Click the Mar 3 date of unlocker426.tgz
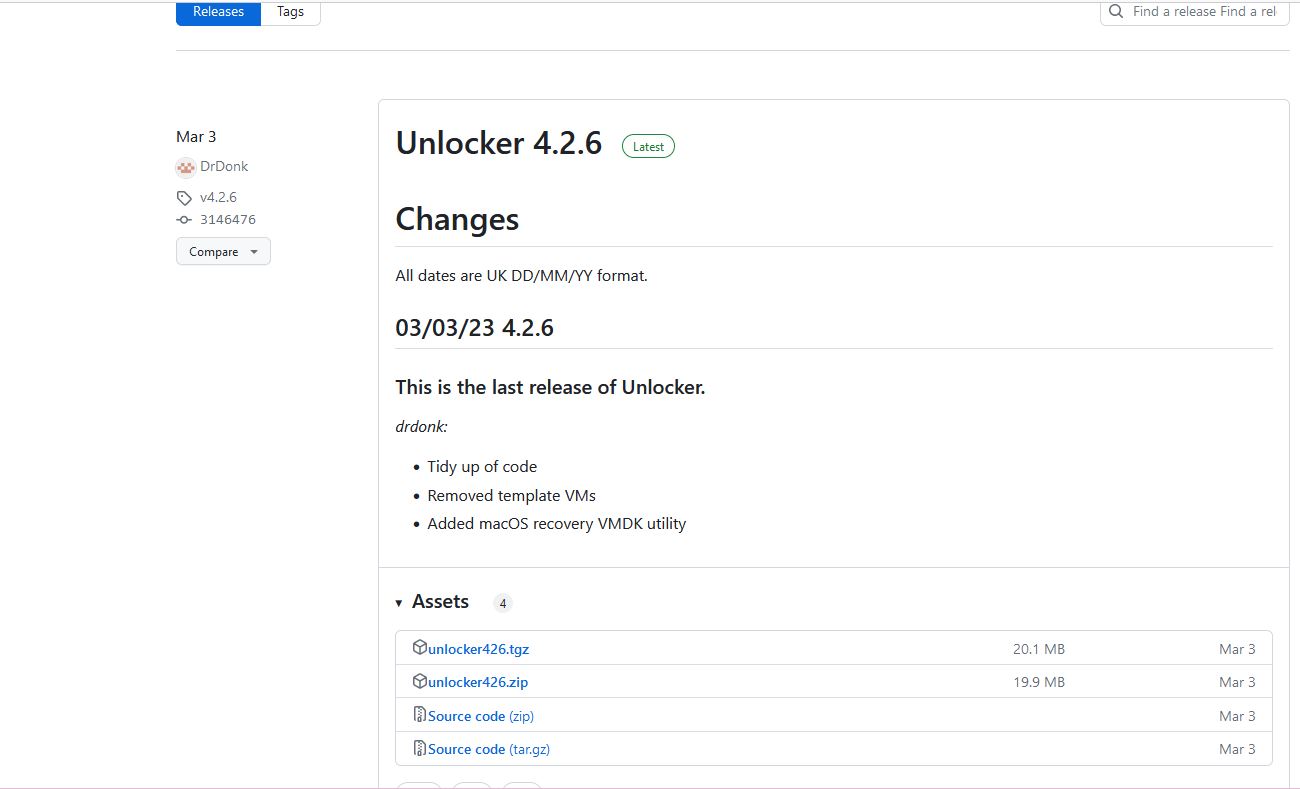 click(1237, 649)
